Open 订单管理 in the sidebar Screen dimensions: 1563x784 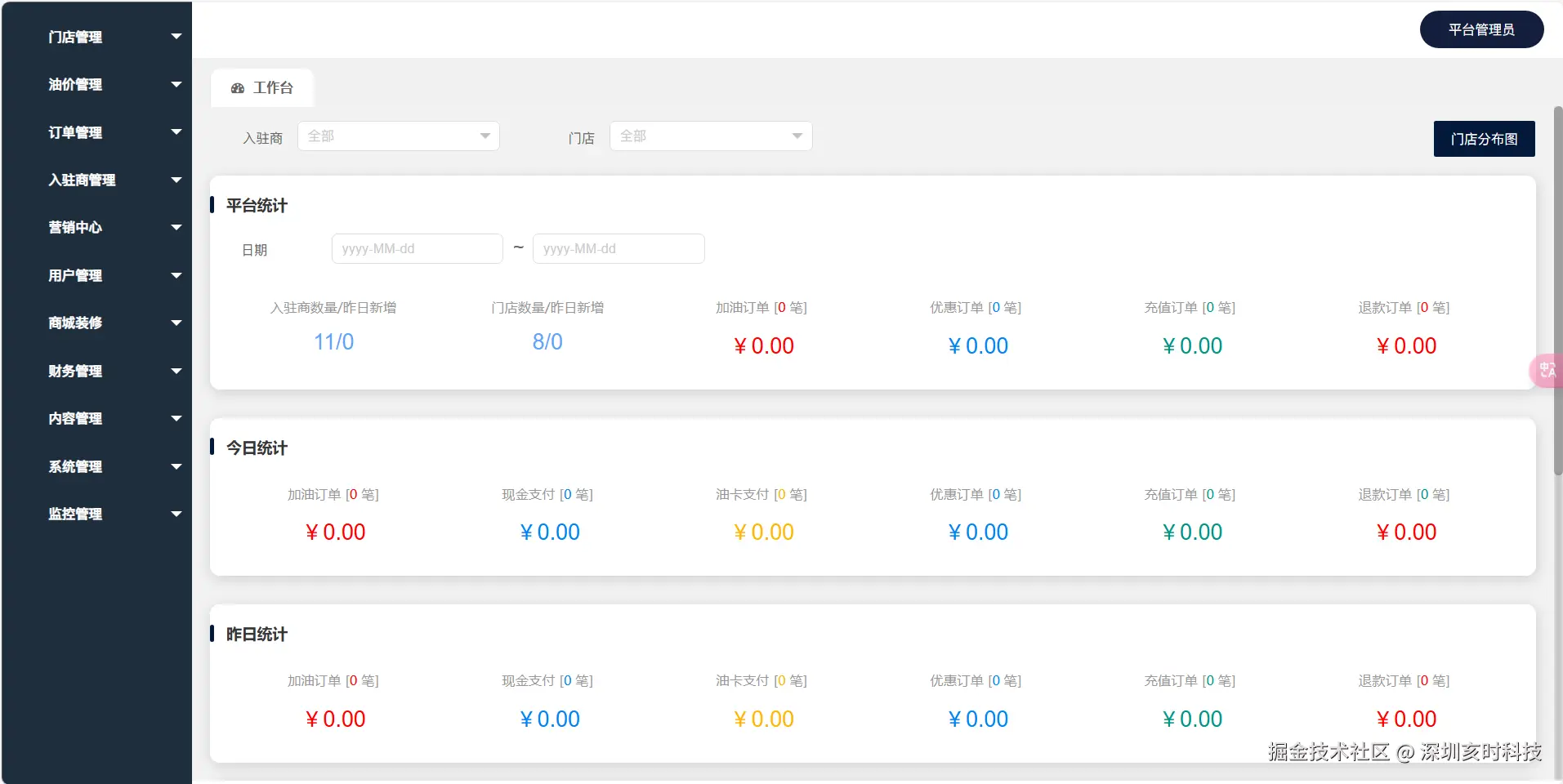pos(75,132)
